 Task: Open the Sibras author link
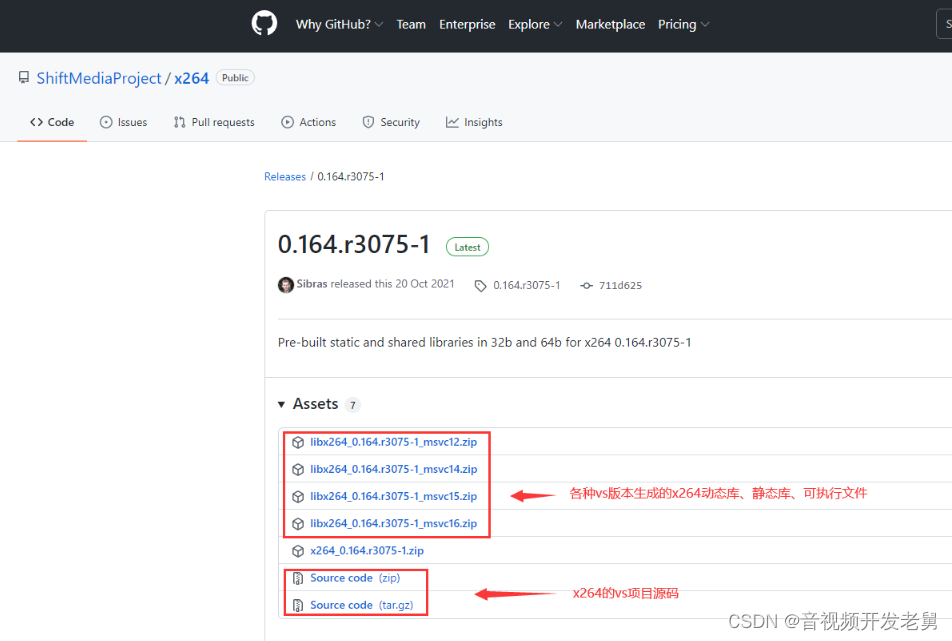tap(311, 283)
